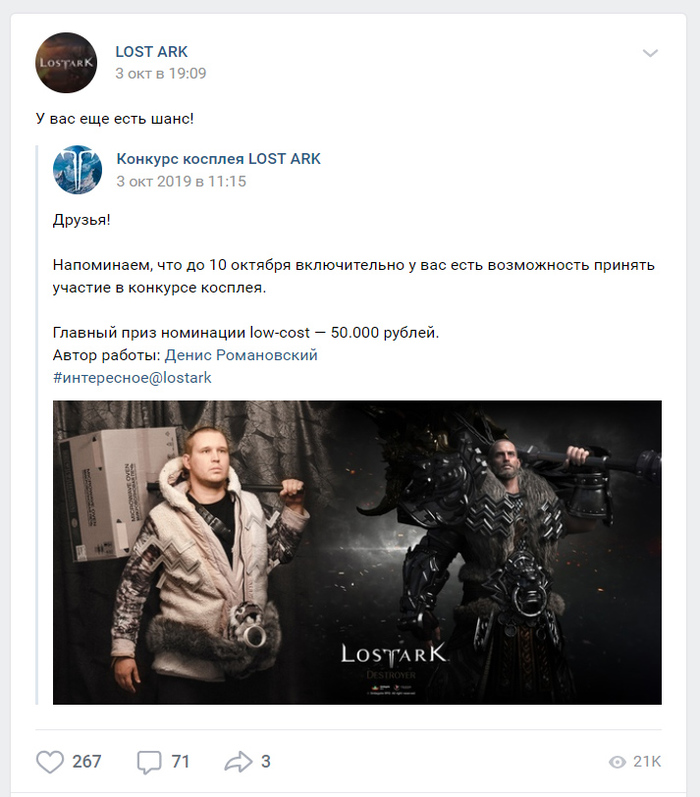Click the 3 shares count
Viewport: 700px width, 797px height.
[x=266, y=761]
